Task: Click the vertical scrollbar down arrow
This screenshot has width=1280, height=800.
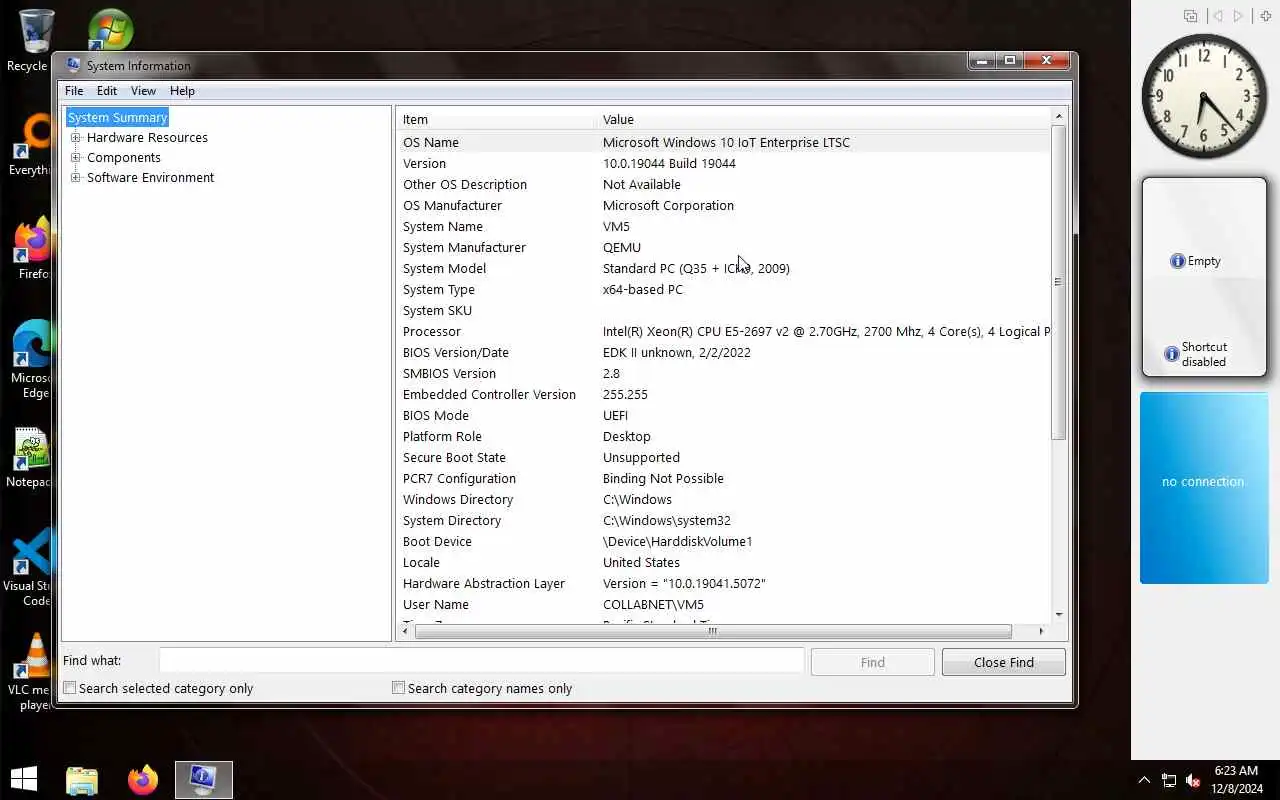Action: pos(1058,614)
